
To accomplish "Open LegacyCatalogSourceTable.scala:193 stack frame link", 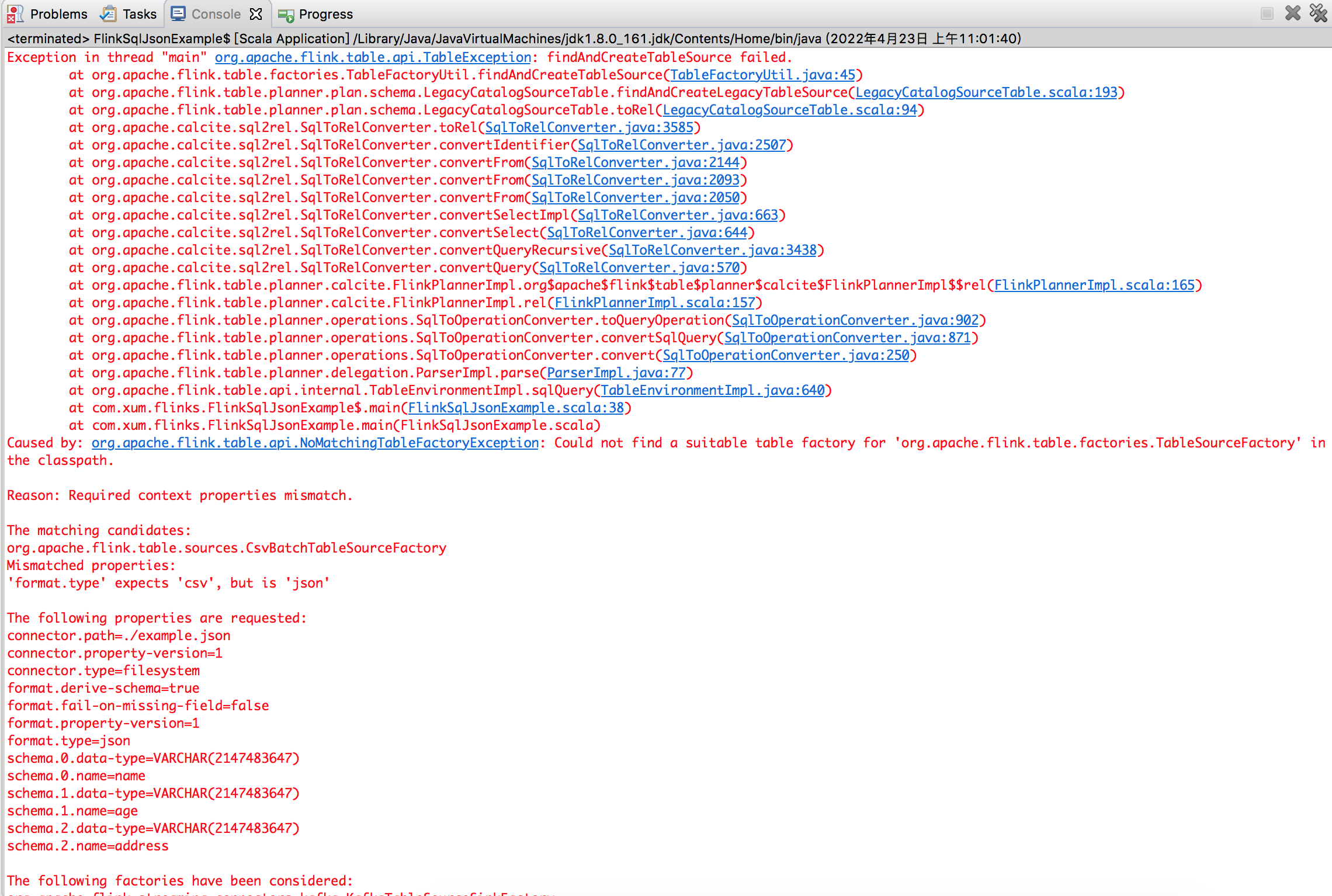I will (986, 92).
